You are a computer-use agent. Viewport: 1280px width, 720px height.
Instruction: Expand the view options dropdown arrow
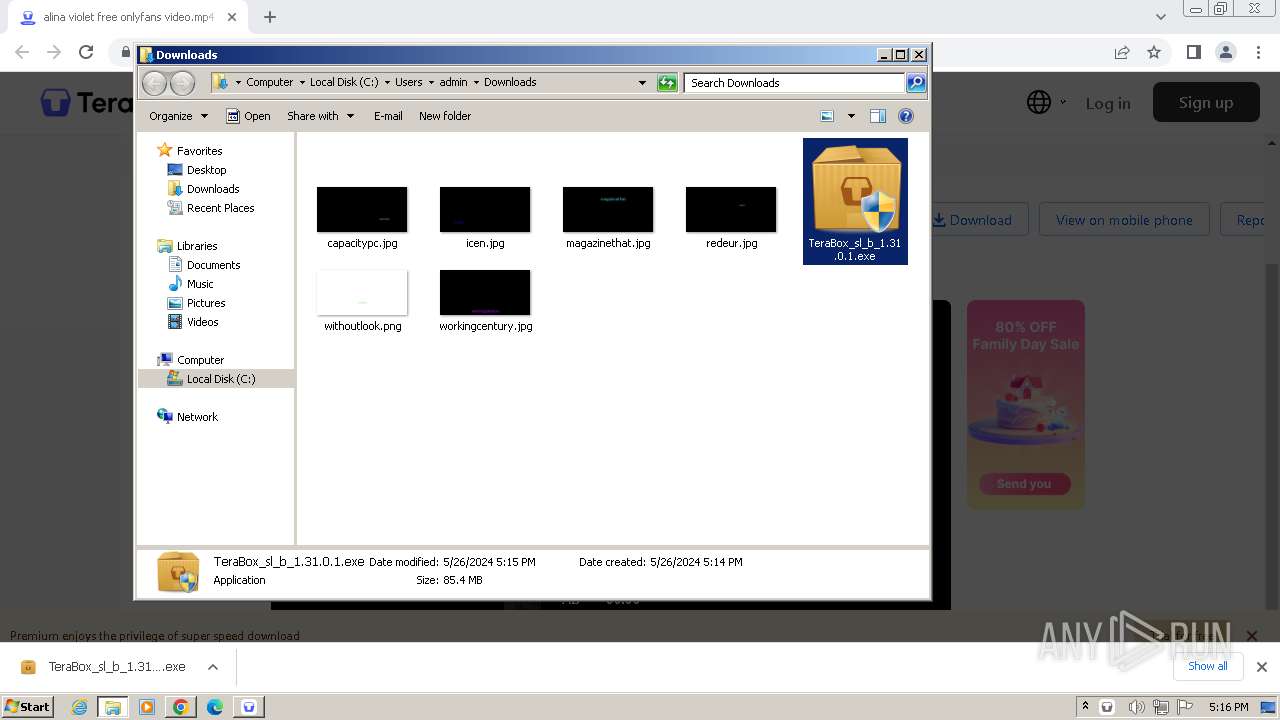coord(851,116)
